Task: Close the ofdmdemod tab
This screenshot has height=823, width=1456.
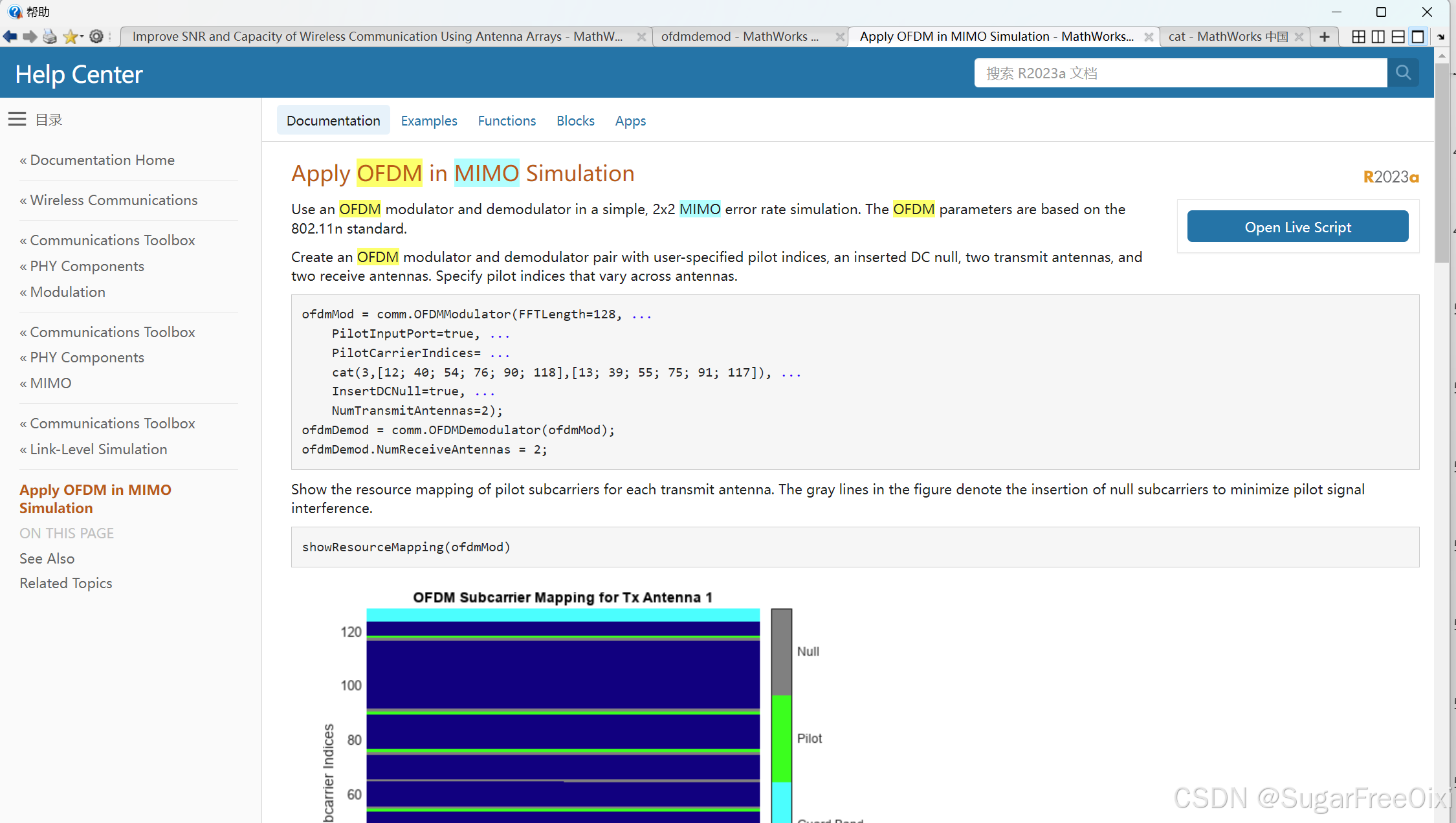Action: point(839,37)
